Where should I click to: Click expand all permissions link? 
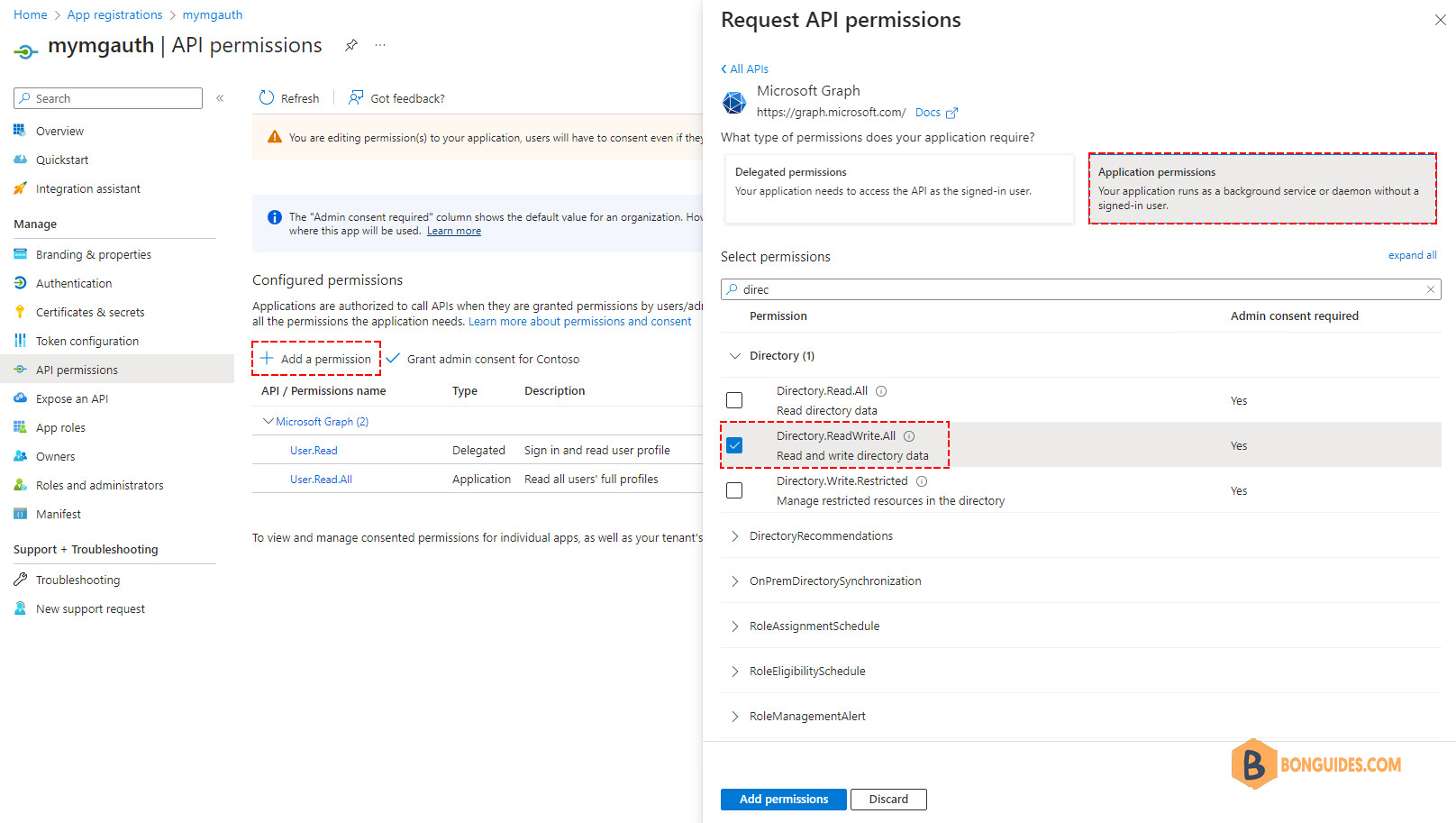(x=1412, y=255)
